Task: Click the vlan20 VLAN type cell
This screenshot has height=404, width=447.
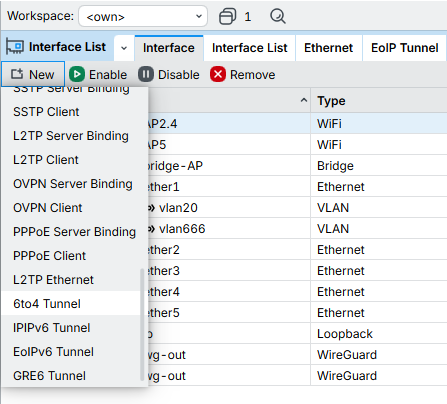Action: (379, 208)
